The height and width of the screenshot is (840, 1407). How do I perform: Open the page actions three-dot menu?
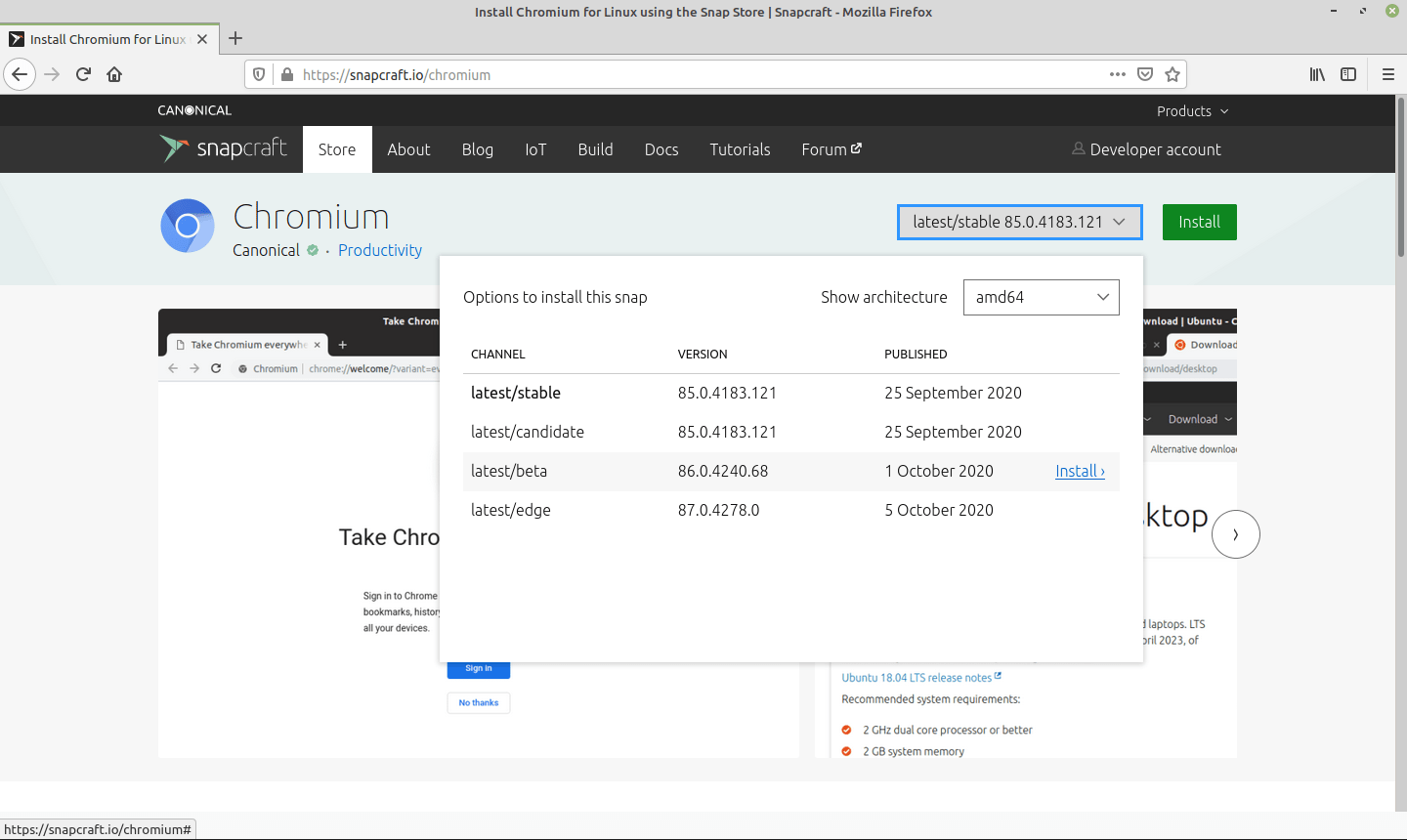(x=1118, y=74)
